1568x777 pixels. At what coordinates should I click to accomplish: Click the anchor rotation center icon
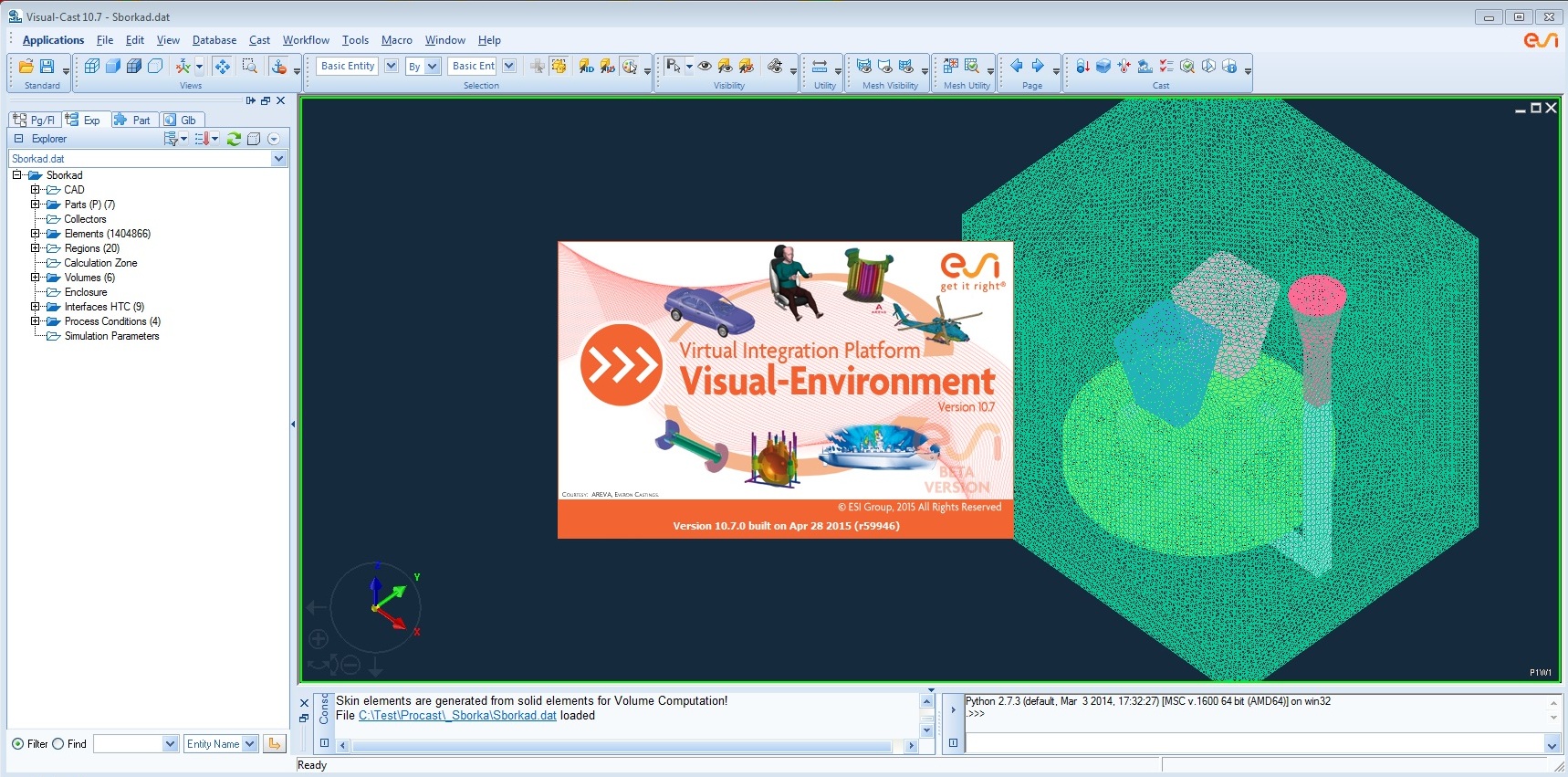point(278,66)
